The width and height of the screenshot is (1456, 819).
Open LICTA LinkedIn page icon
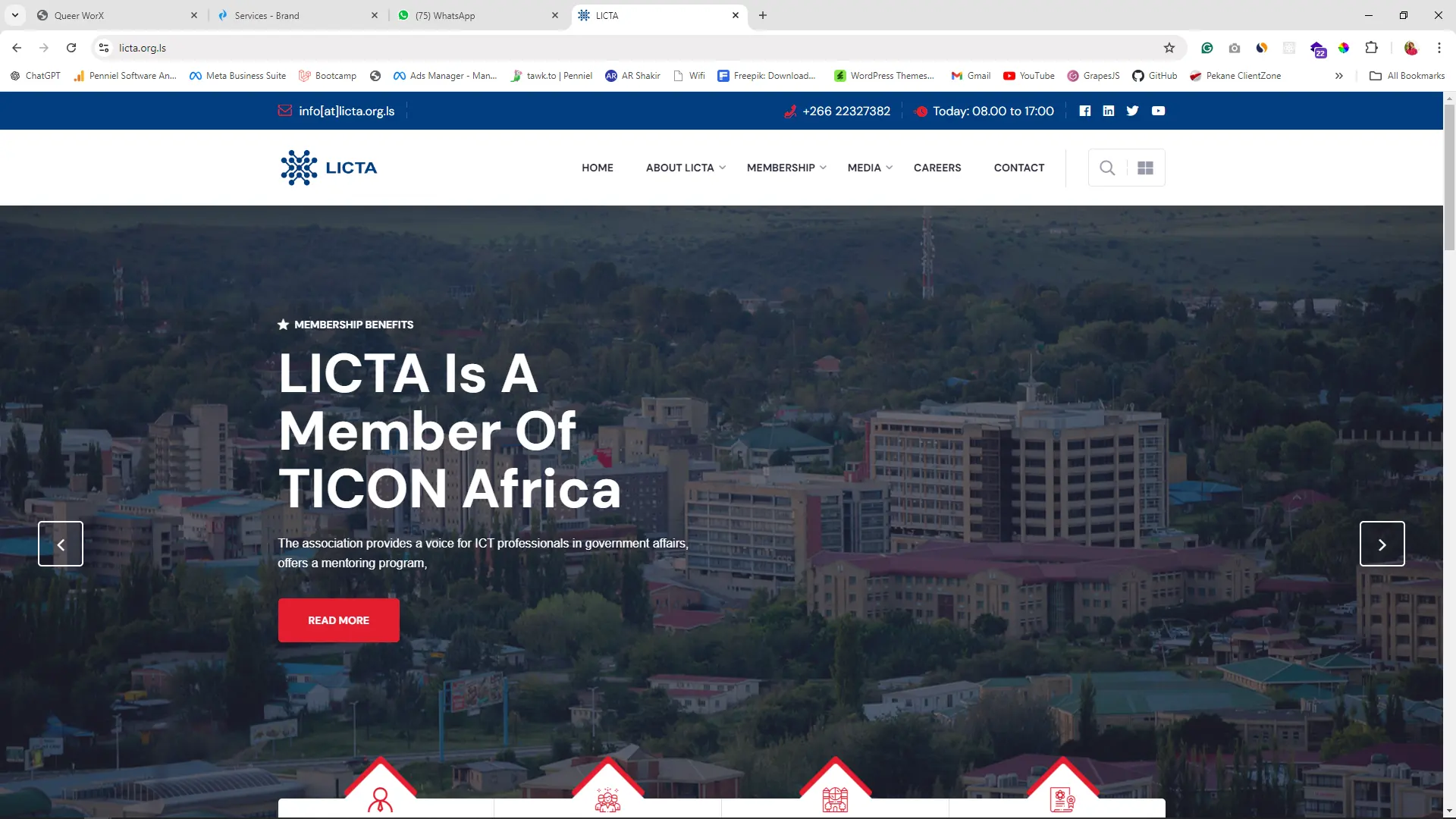coord(1109,111)
